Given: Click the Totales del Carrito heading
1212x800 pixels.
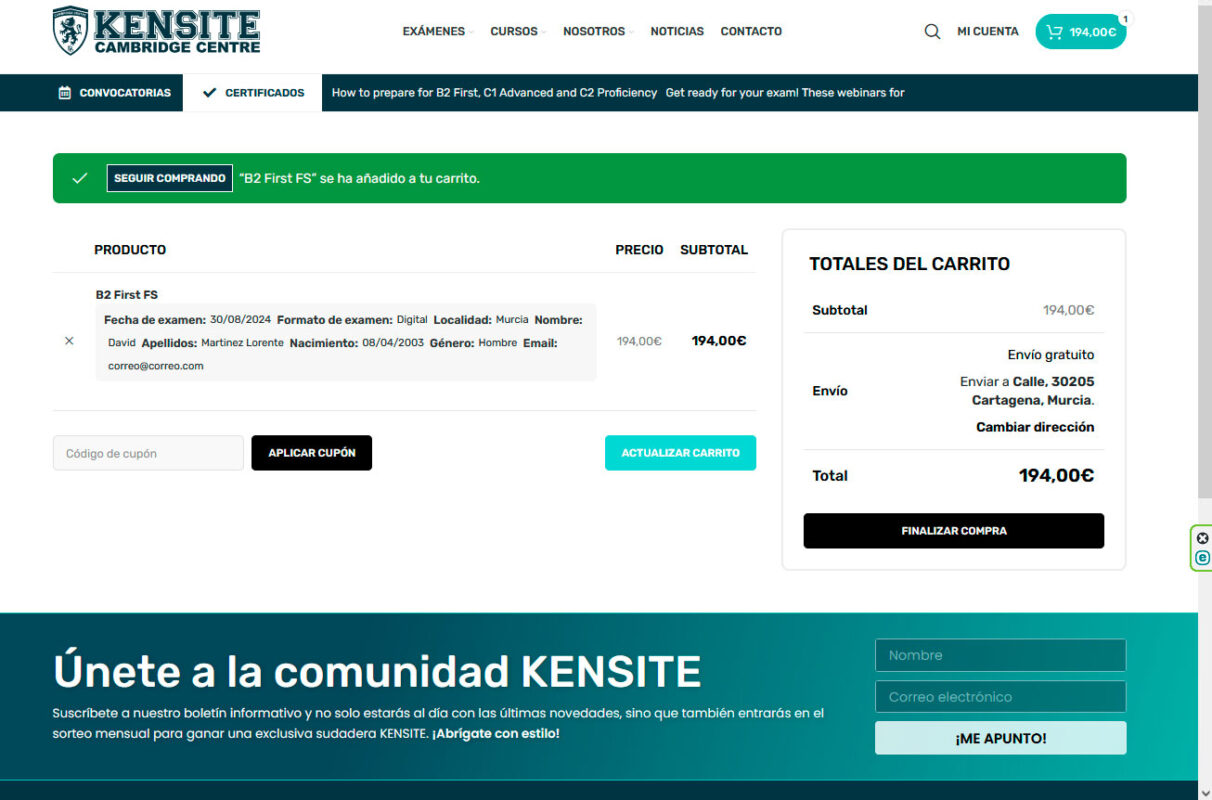Looking at the screenshot, I should click(x=909, y=264).
